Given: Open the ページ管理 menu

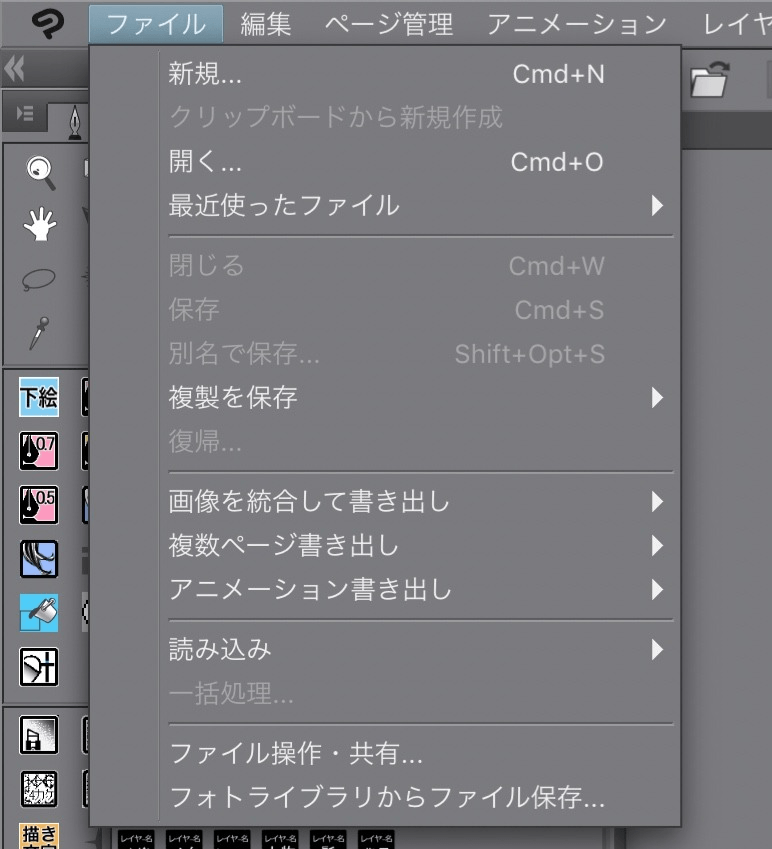Looking at the screenshot, I should click(388, 23).
